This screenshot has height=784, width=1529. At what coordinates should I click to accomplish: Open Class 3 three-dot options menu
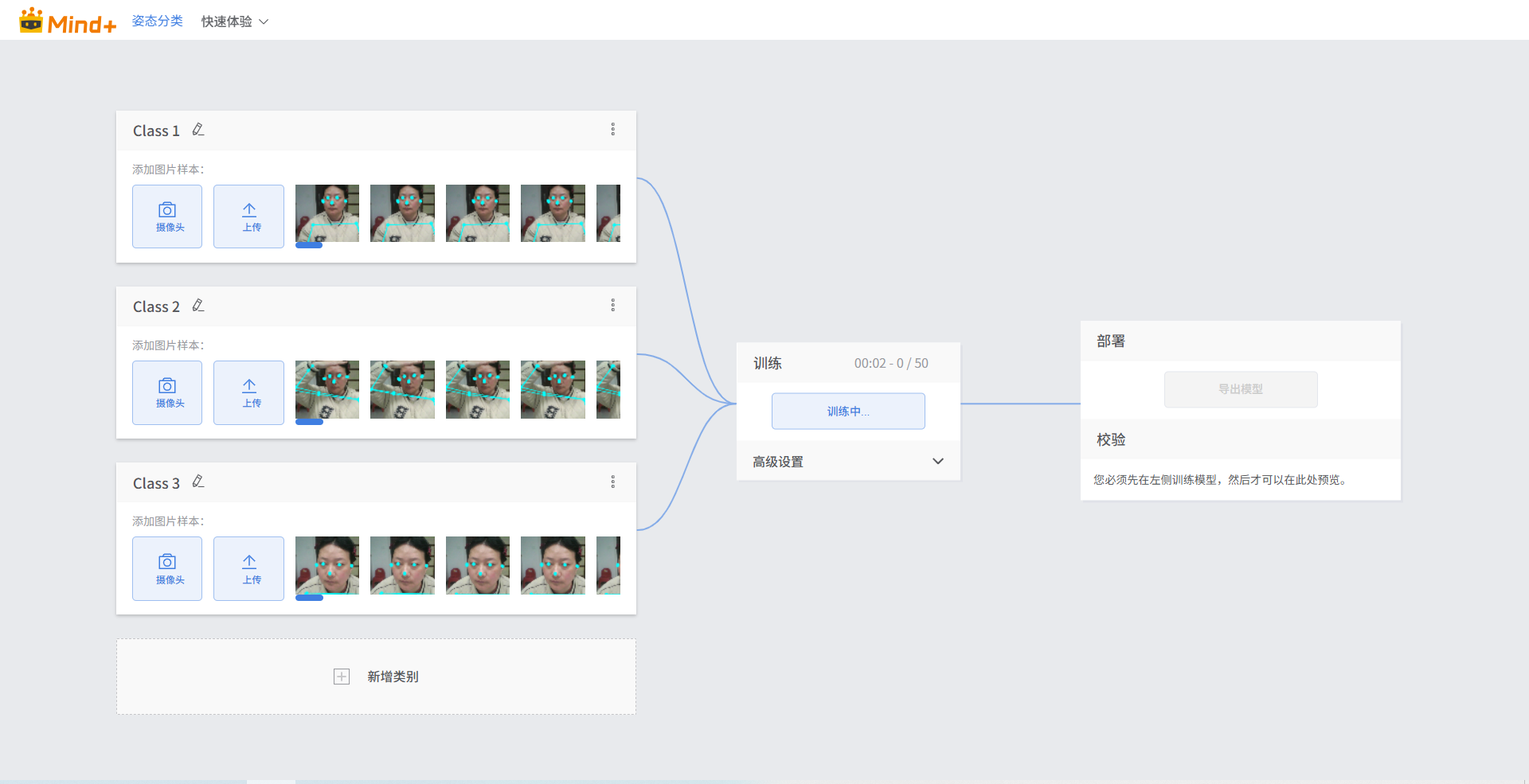pyautogui.click(x=612, y=482)
